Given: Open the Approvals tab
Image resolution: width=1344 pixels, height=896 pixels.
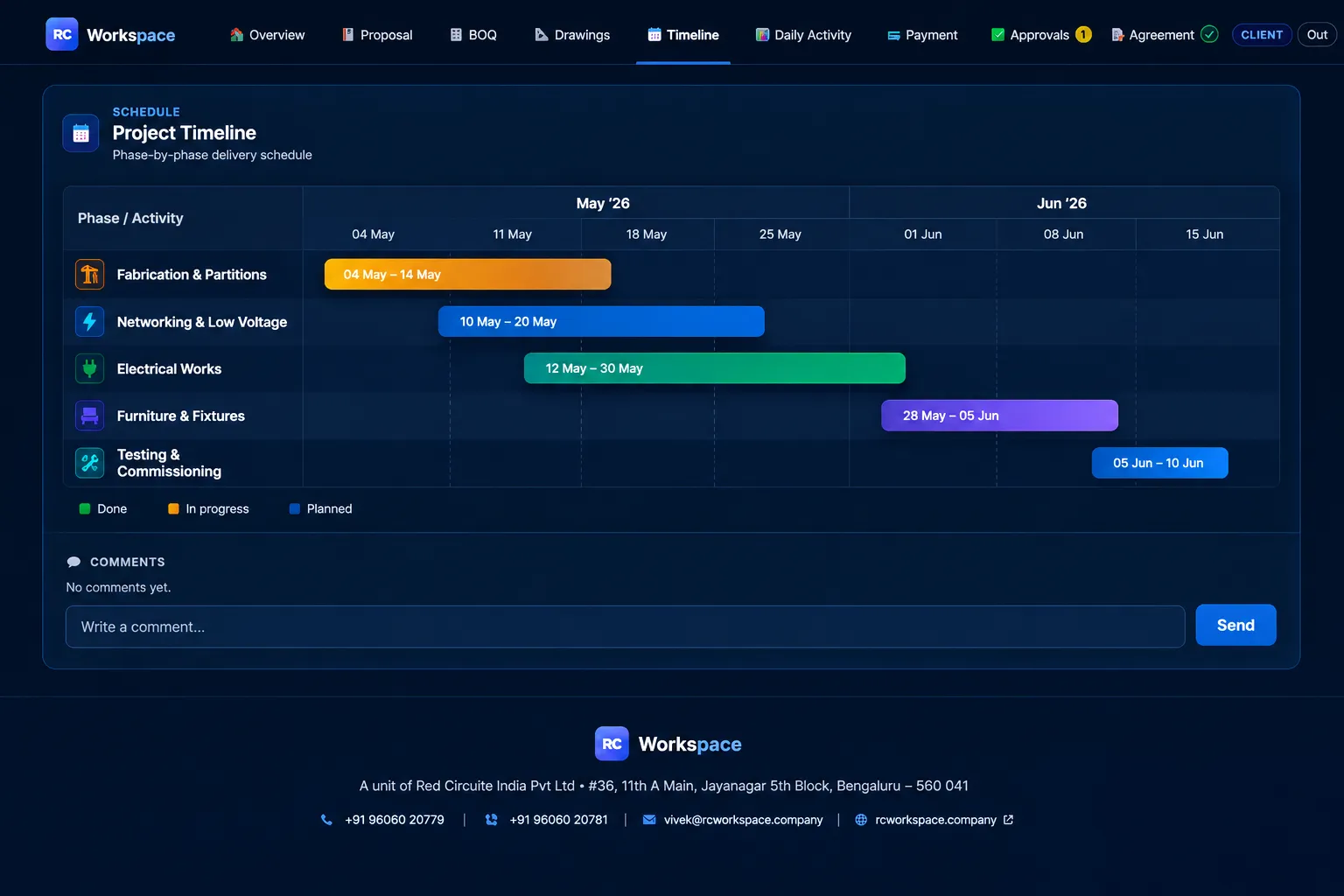Looking at the screenshot, I should [x=1040, y=35].
